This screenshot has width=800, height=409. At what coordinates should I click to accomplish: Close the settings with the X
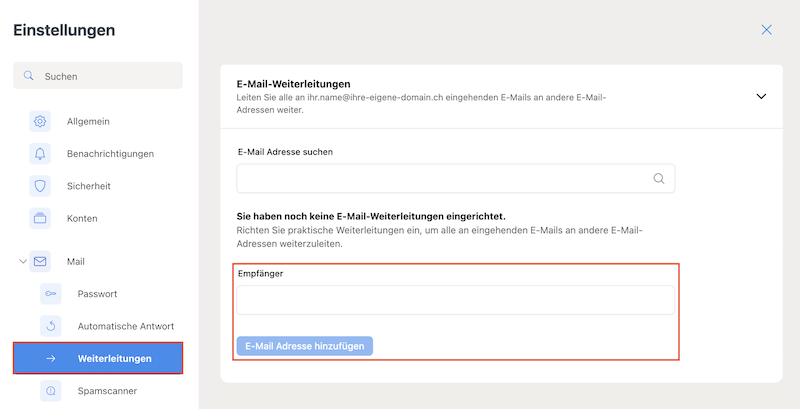tap(766, 30)
